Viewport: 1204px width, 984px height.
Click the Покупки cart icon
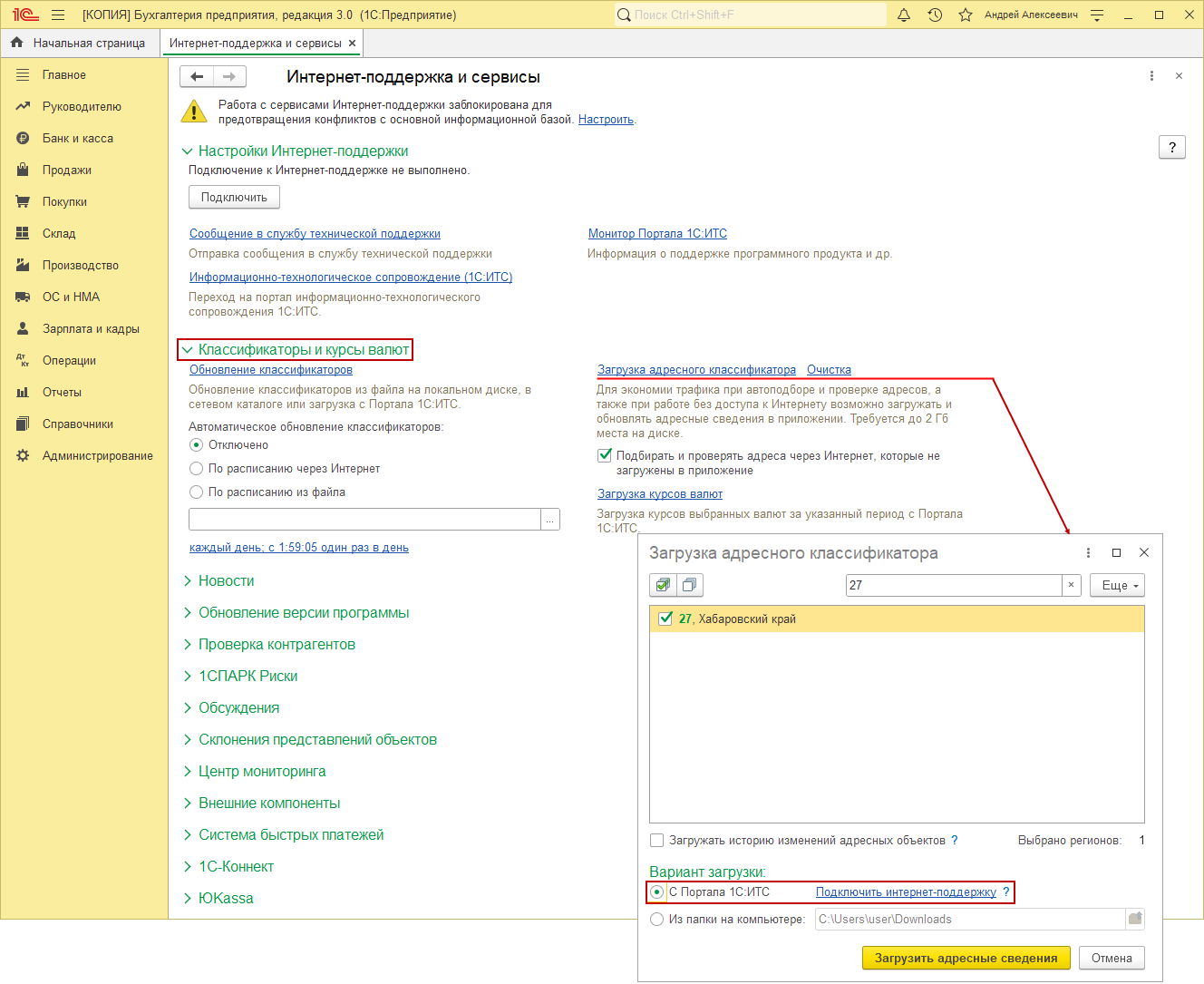(23, 202)
